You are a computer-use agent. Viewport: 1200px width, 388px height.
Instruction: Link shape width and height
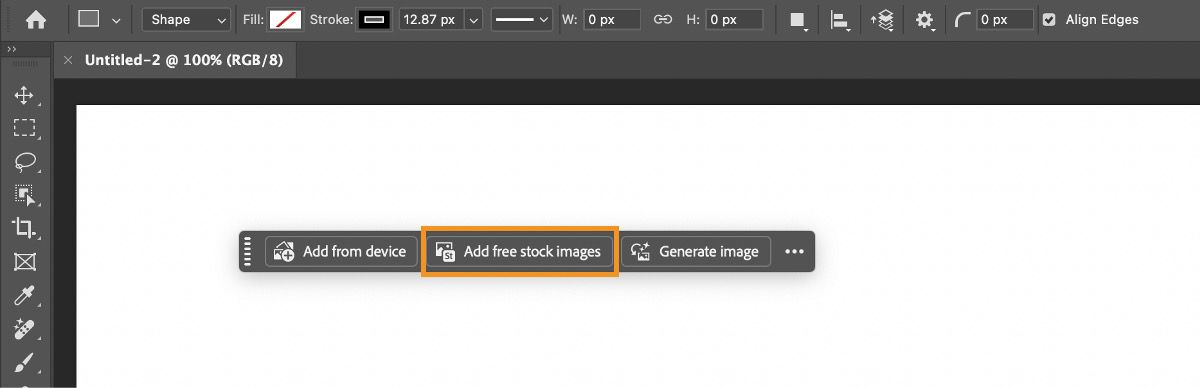click(662, 19)
